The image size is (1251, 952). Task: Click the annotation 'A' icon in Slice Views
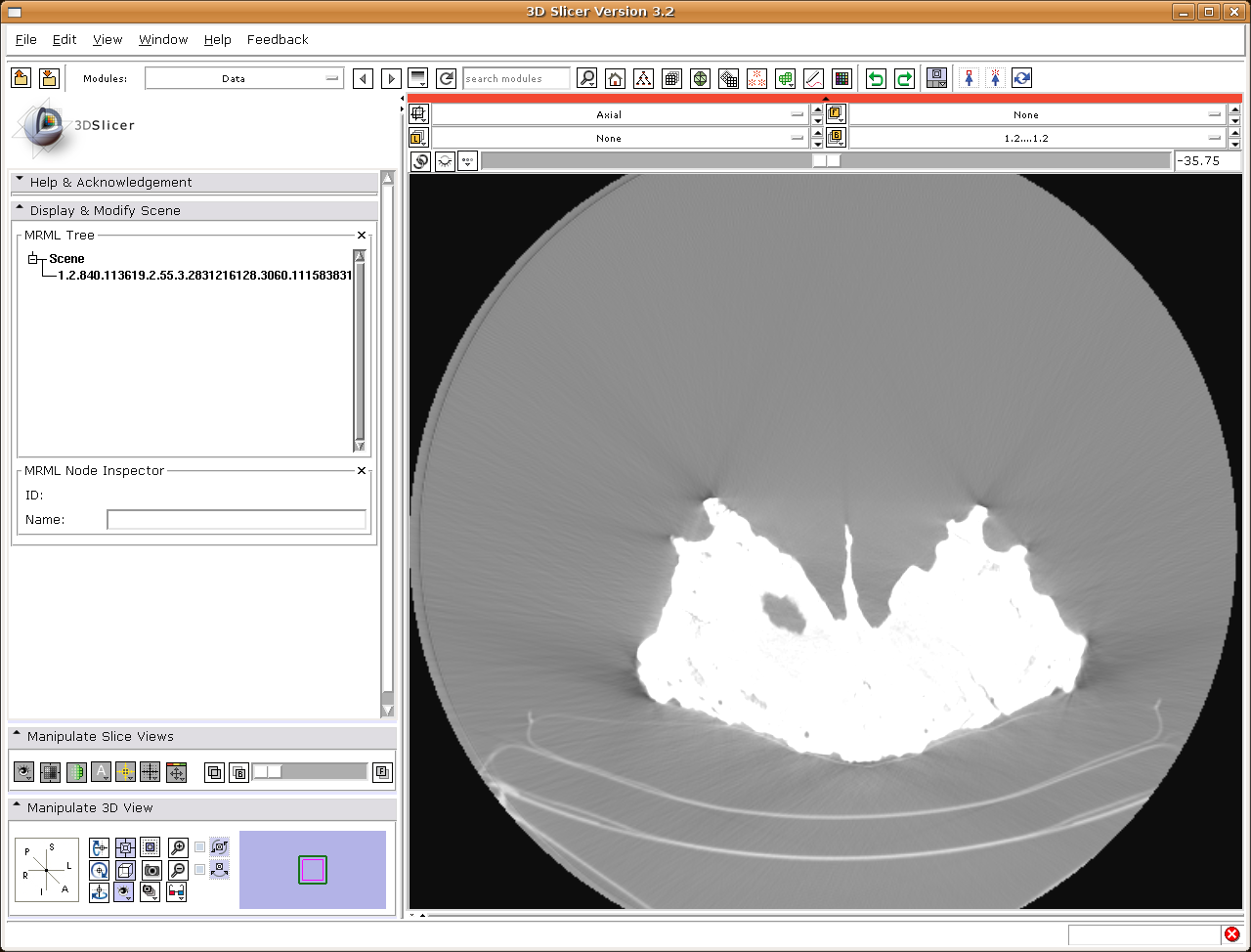click(101, 772)
